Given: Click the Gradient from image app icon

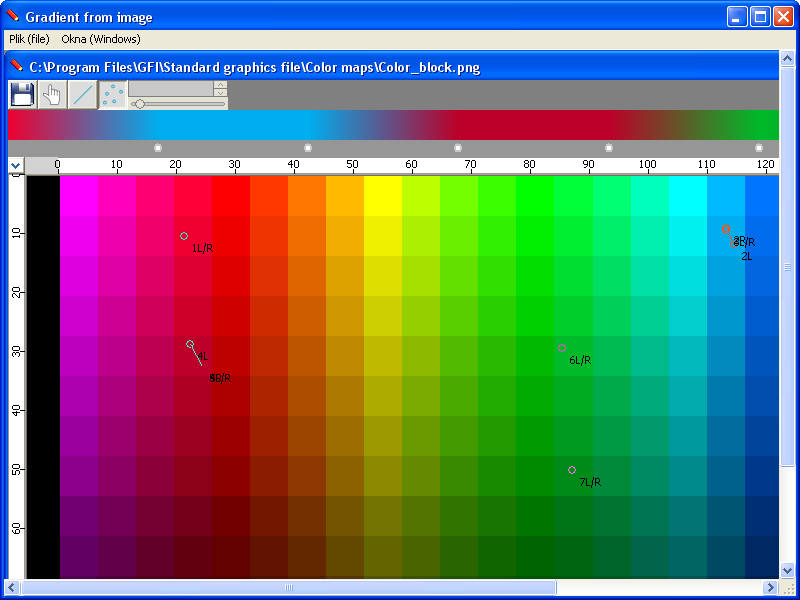Looking at the screenshot, I should point(12,16).
